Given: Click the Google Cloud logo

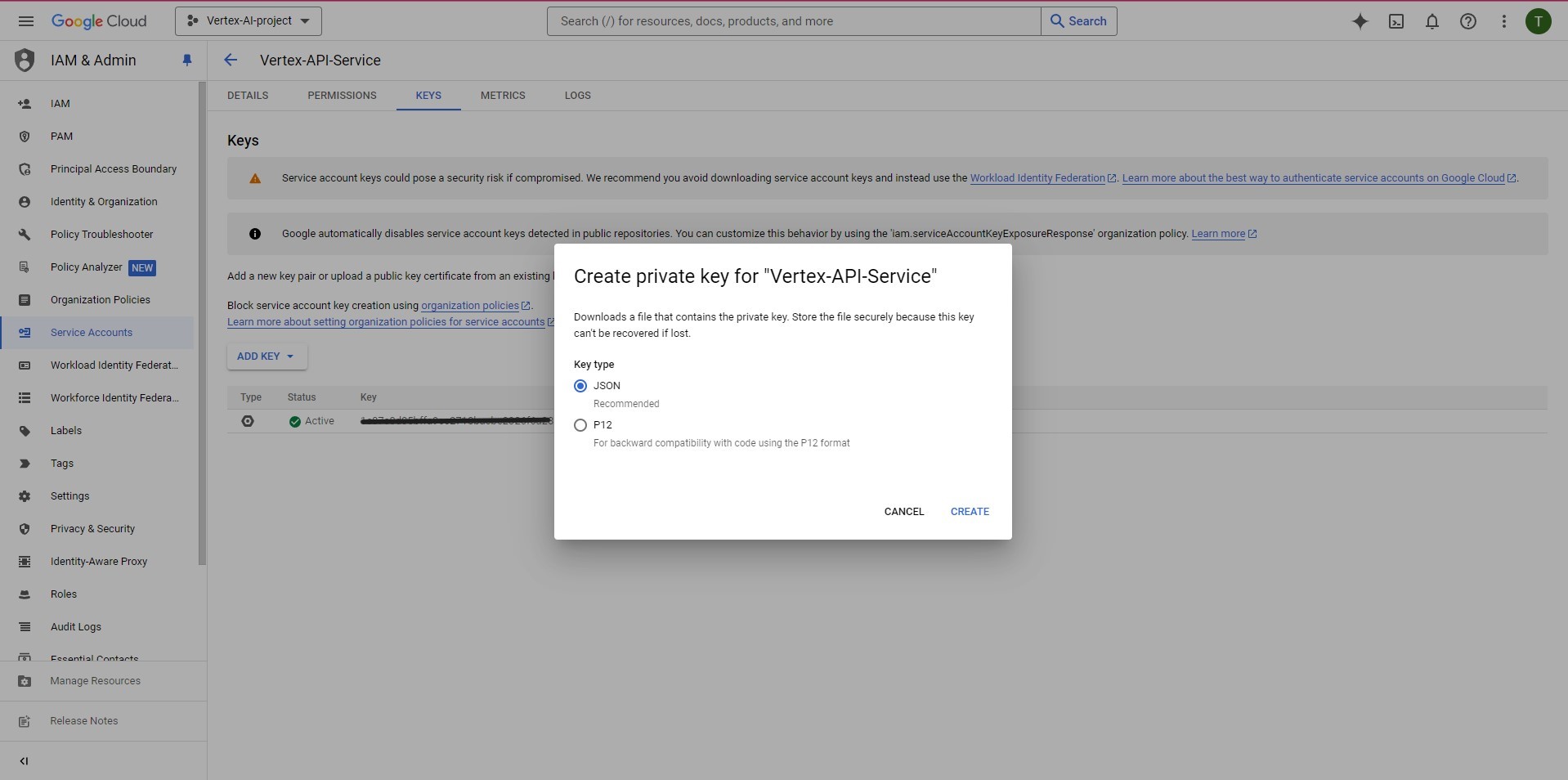Looking at the screenshot, I should point(99,21).
